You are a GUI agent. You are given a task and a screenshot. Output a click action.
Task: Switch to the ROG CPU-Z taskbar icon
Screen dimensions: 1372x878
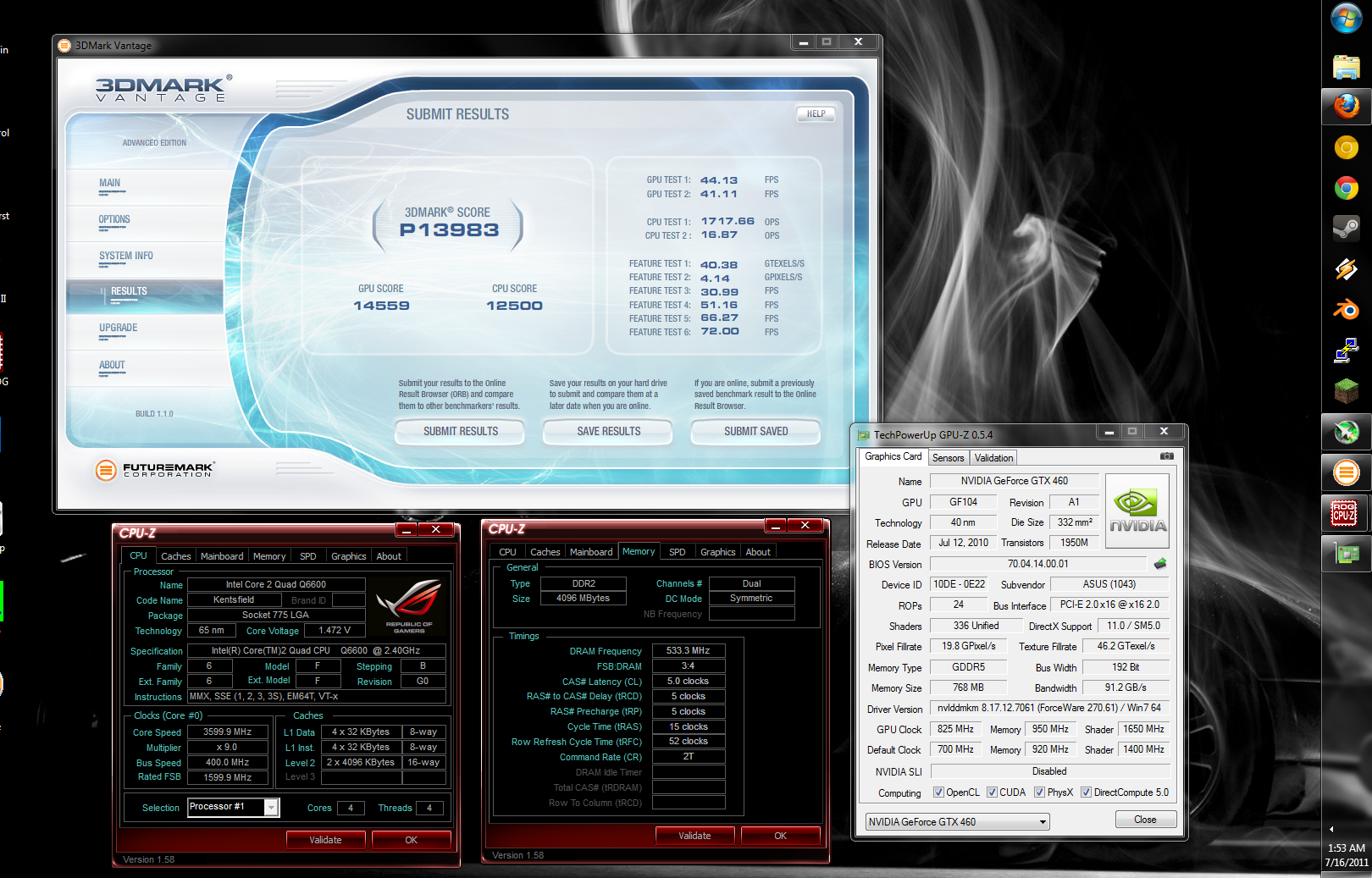click(x=1346, y=513)
